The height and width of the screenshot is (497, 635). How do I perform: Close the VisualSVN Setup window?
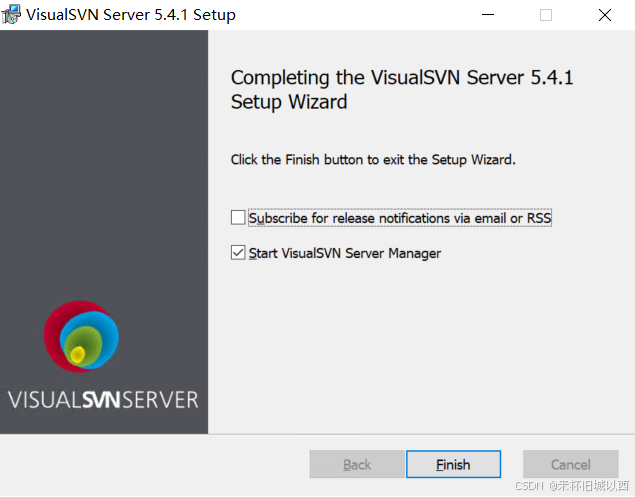(x=605, y=15)
